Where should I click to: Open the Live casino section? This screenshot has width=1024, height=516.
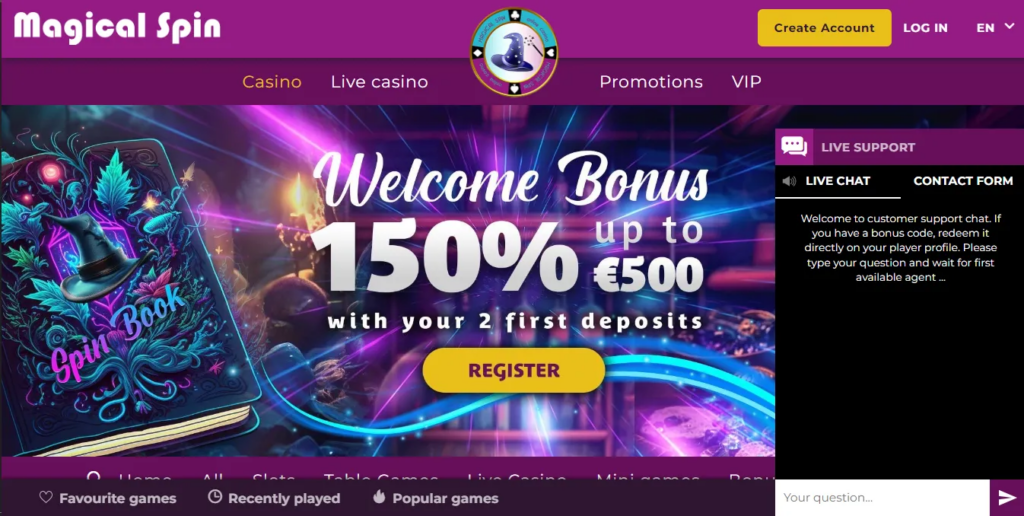click(379, 82)
